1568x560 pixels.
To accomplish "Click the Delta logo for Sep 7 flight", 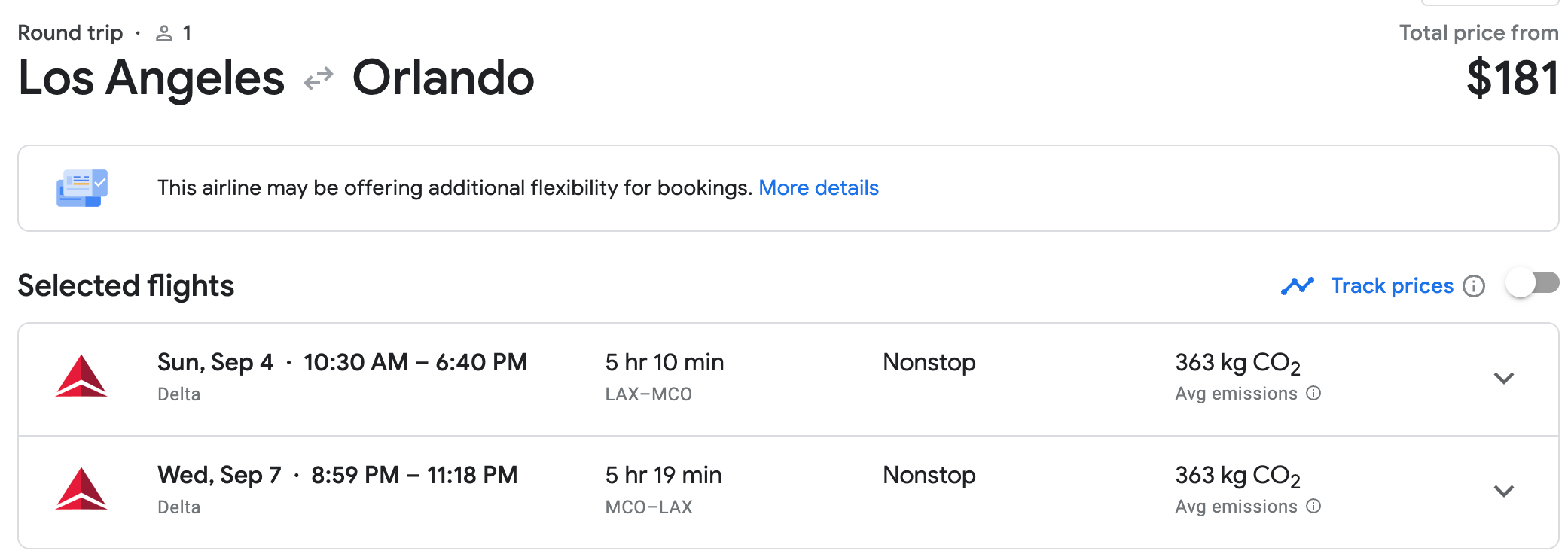I will [81, 489].
